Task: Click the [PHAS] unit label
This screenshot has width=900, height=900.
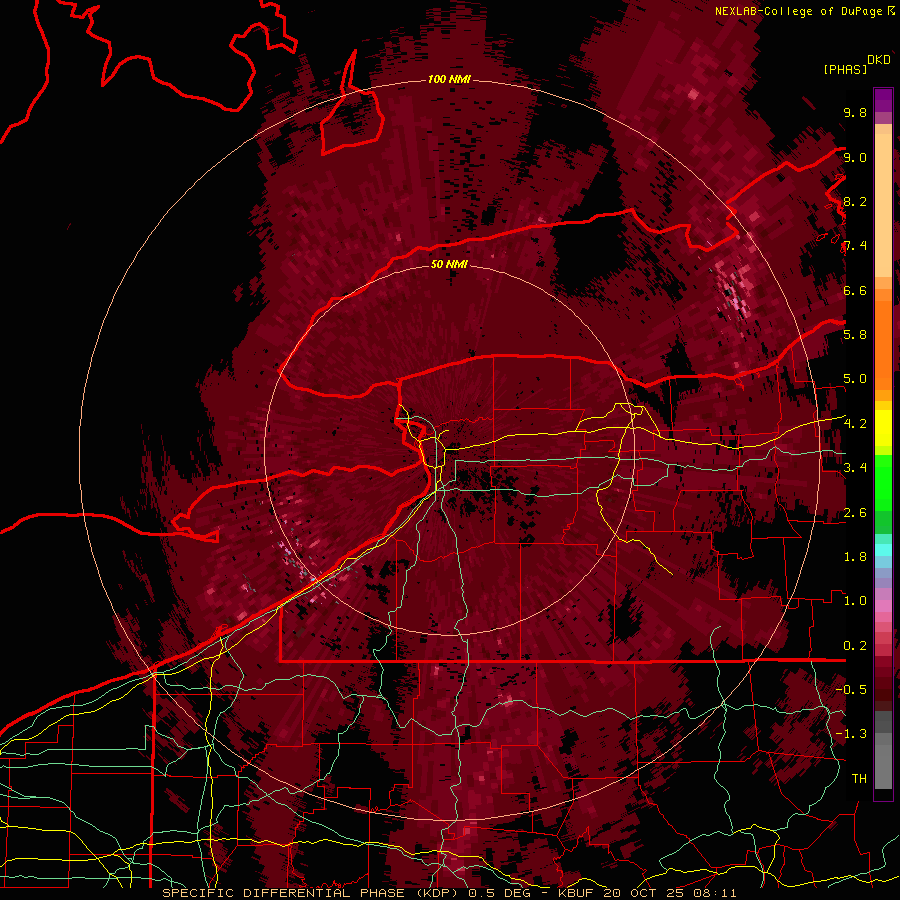Action: pos(845,69)
